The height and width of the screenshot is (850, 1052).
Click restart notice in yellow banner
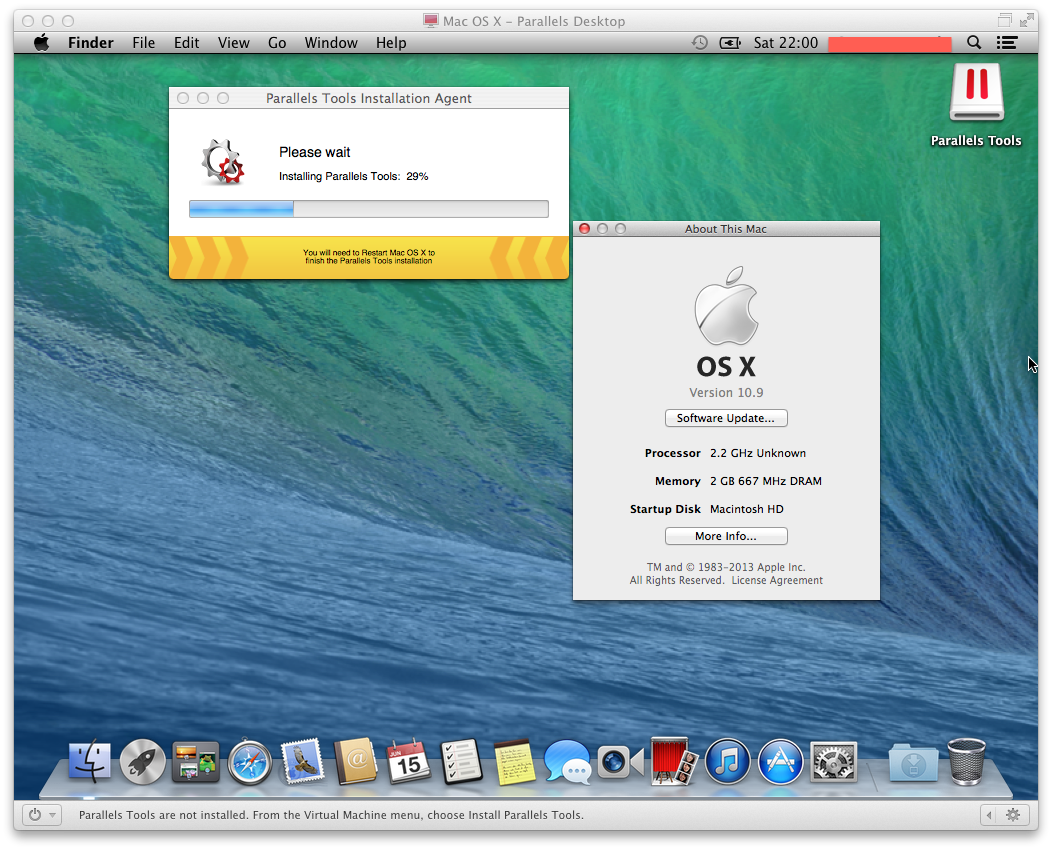pyautogui.click(x=369, y=257)
